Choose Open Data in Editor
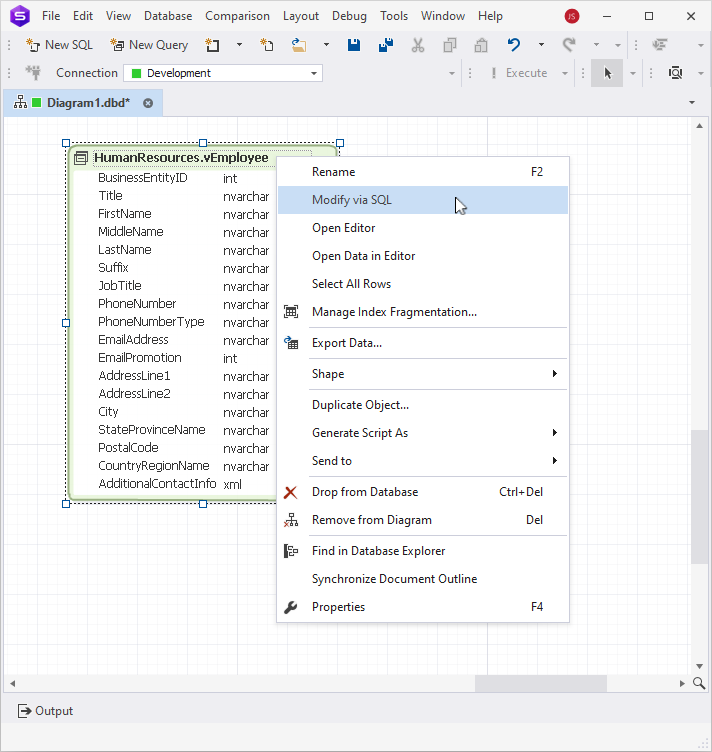This screenshot has height=752, width=712. pos(423,256)
